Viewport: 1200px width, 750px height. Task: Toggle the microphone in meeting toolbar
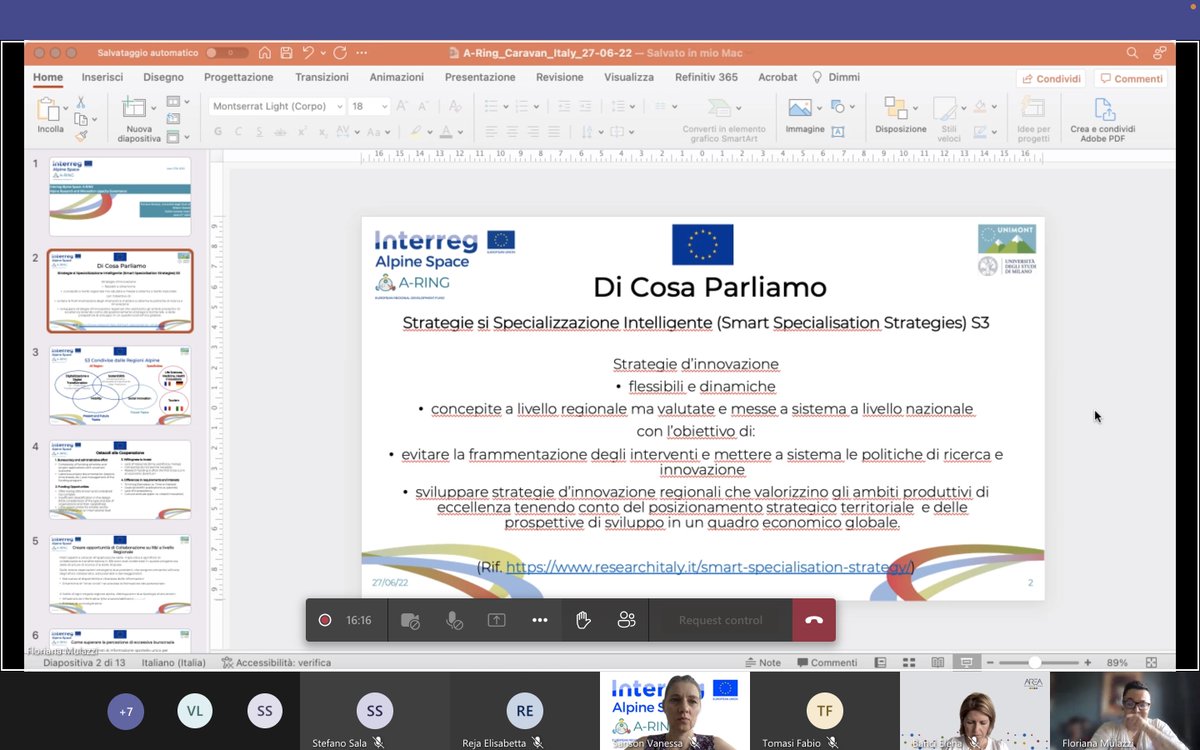click(x=453, y=620)
